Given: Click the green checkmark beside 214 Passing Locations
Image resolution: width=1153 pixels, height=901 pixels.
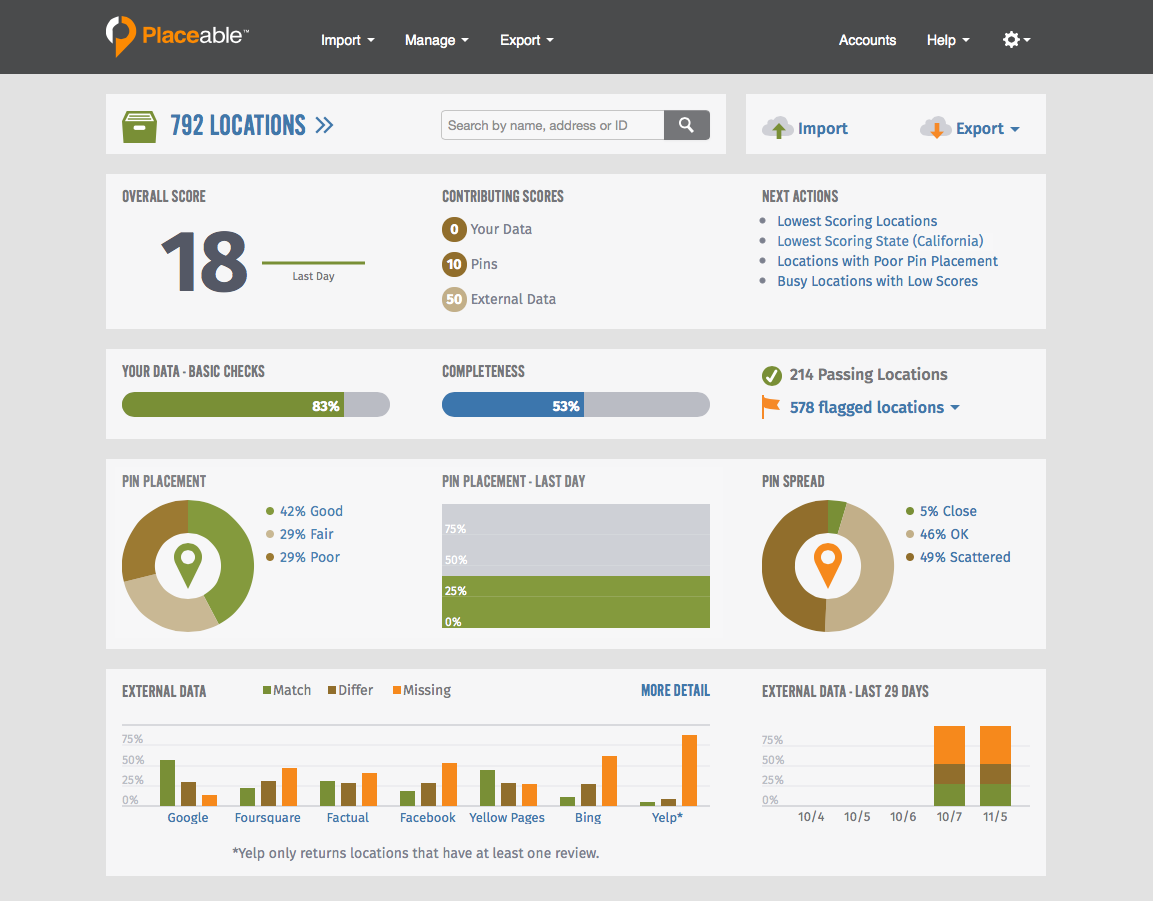Looking at the screenshot, I should coord(772,375).
